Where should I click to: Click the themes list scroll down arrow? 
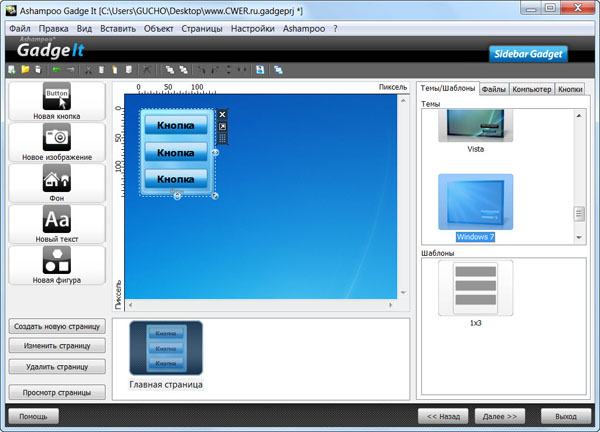coord(579,238)
